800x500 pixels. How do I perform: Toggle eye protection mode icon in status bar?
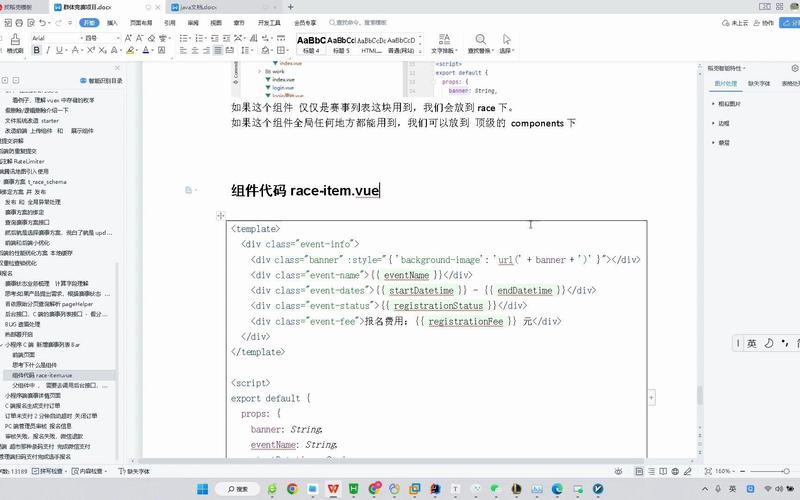pos(618,471)
